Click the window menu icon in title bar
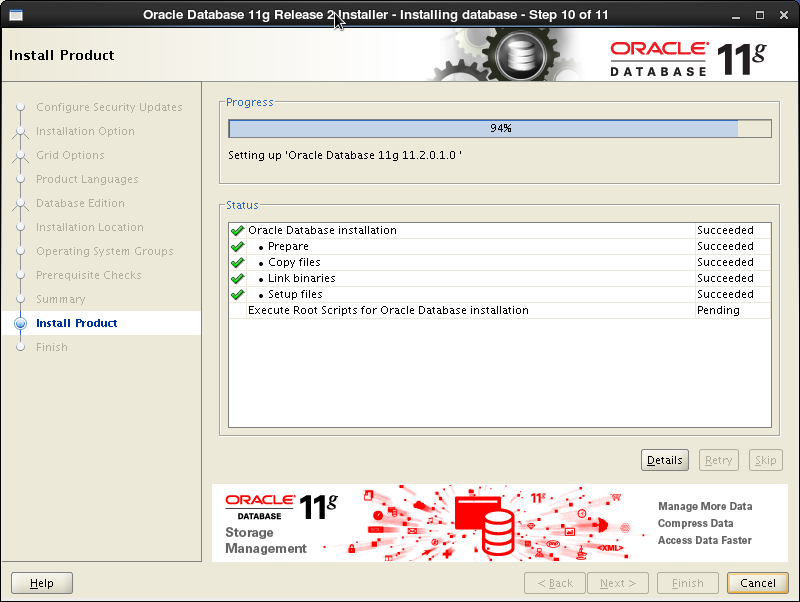800x602 pixels. point(16,15)
